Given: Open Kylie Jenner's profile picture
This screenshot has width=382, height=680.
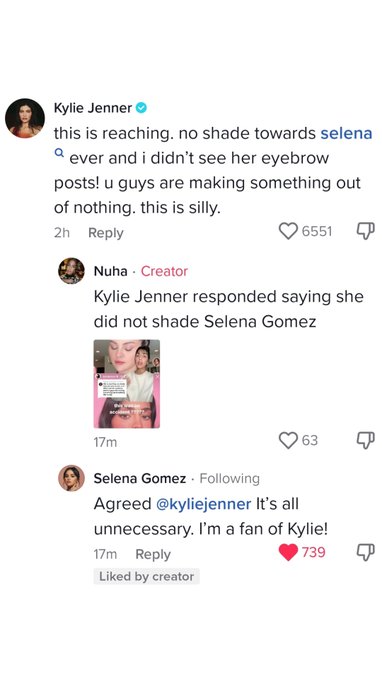Looking at the screenshot, I should click(x=25, y=118).
